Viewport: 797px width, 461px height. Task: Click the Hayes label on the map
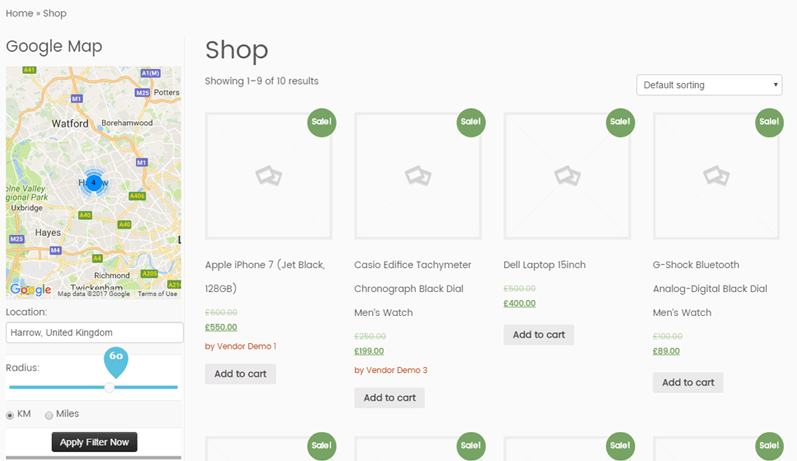click(48, 233)
